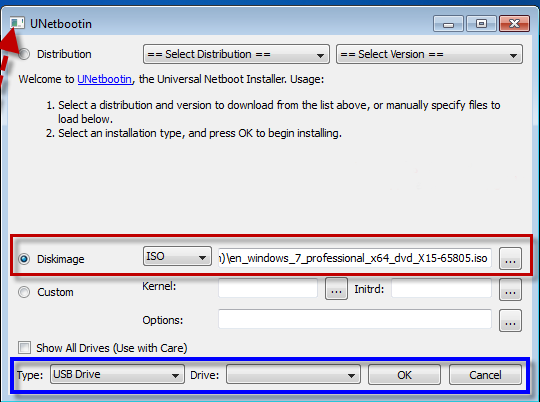The height and width of the screenshot is (402, 540).
Task: Expand the Drive selection dropdown
Action: (293, 374)
